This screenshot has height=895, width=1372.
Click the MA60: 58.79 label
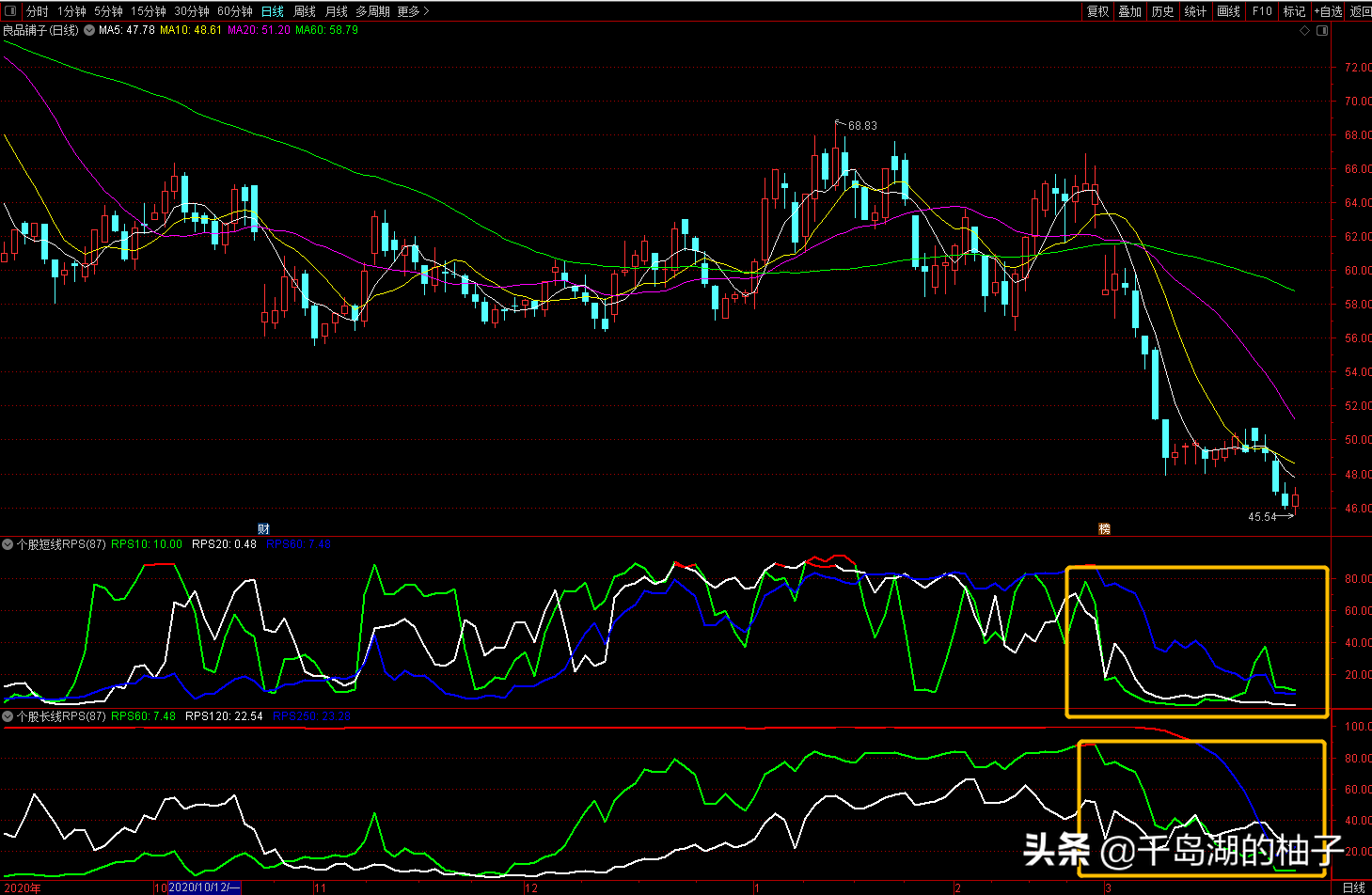(326, 30)
